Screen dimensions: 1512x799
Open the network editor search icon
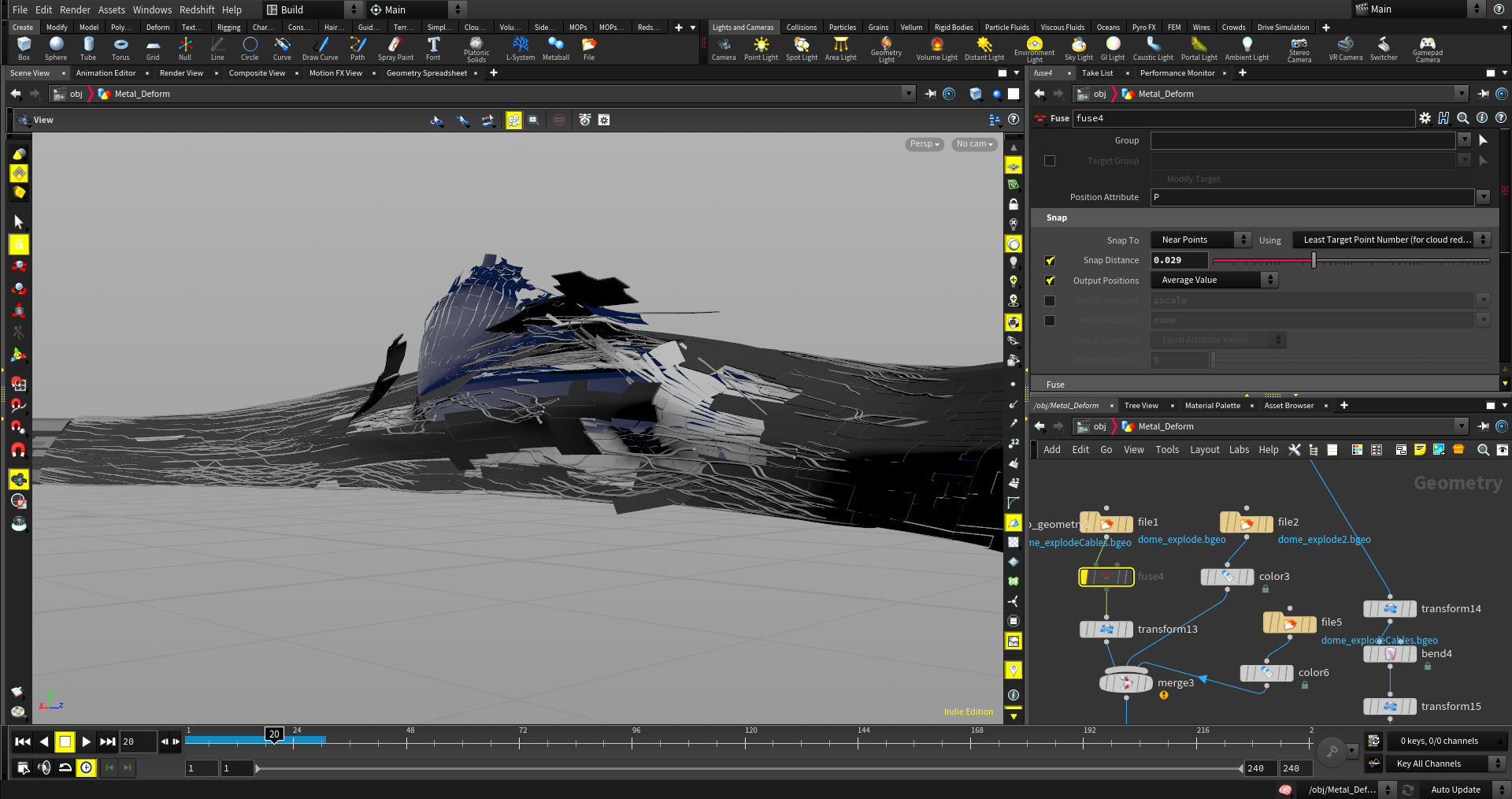click(x=1483, y=450)
